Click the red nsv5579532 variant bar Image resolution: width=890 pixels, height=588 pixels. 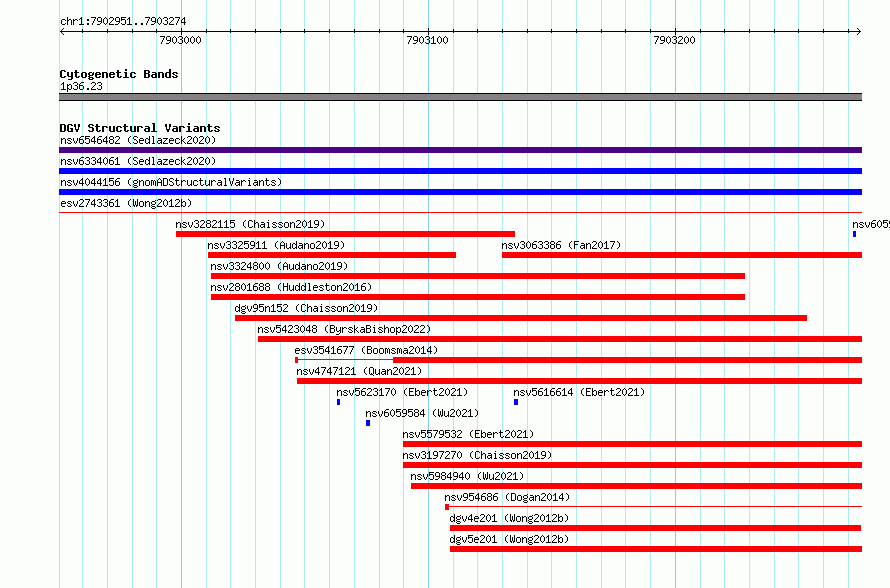point(632,444)
